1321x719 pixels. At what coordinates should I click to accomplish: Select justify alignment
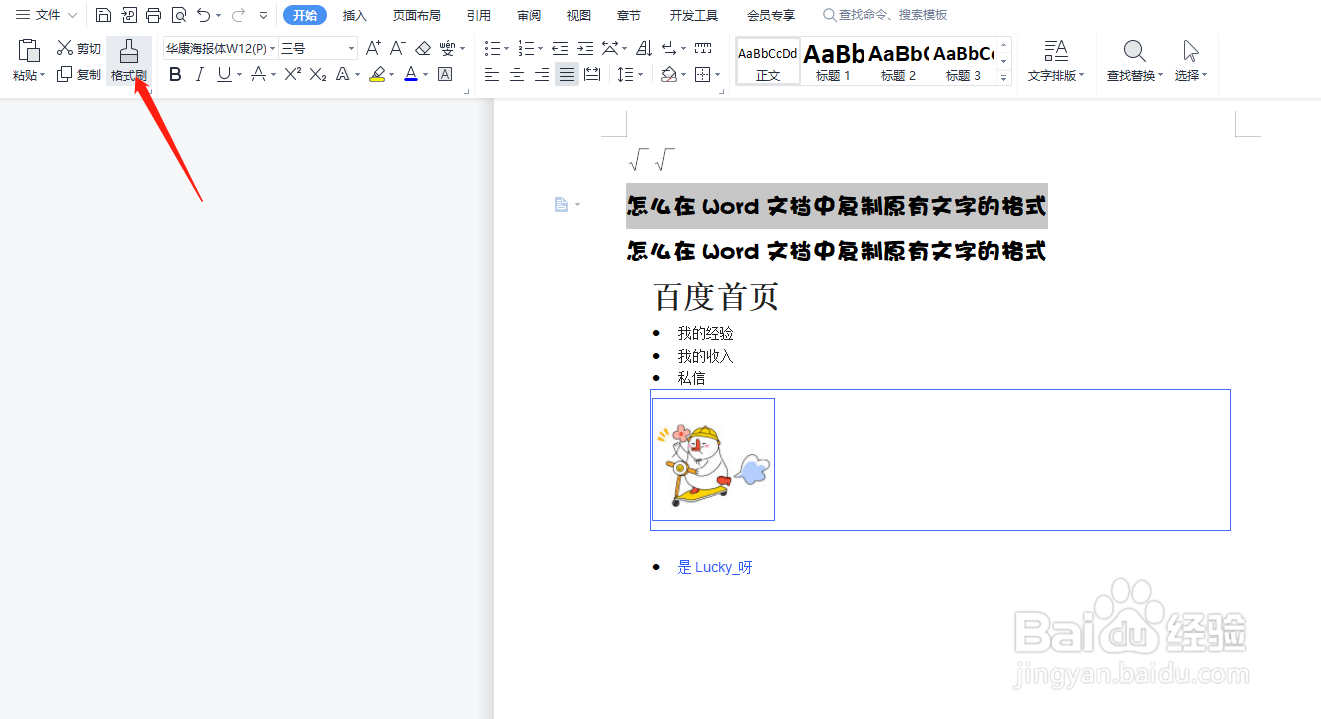tap(567, 74)
